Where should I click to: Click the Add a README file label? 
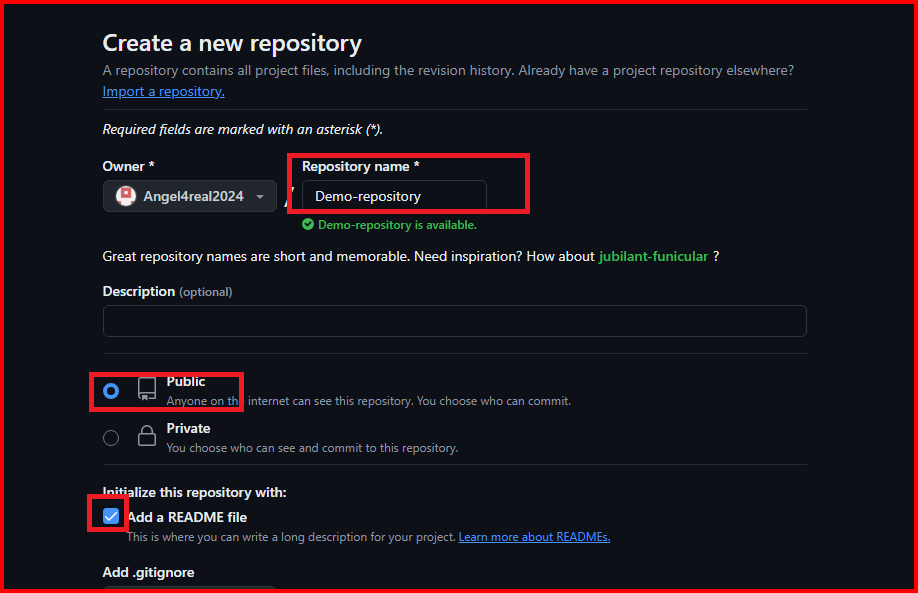(x=187, y=517)
